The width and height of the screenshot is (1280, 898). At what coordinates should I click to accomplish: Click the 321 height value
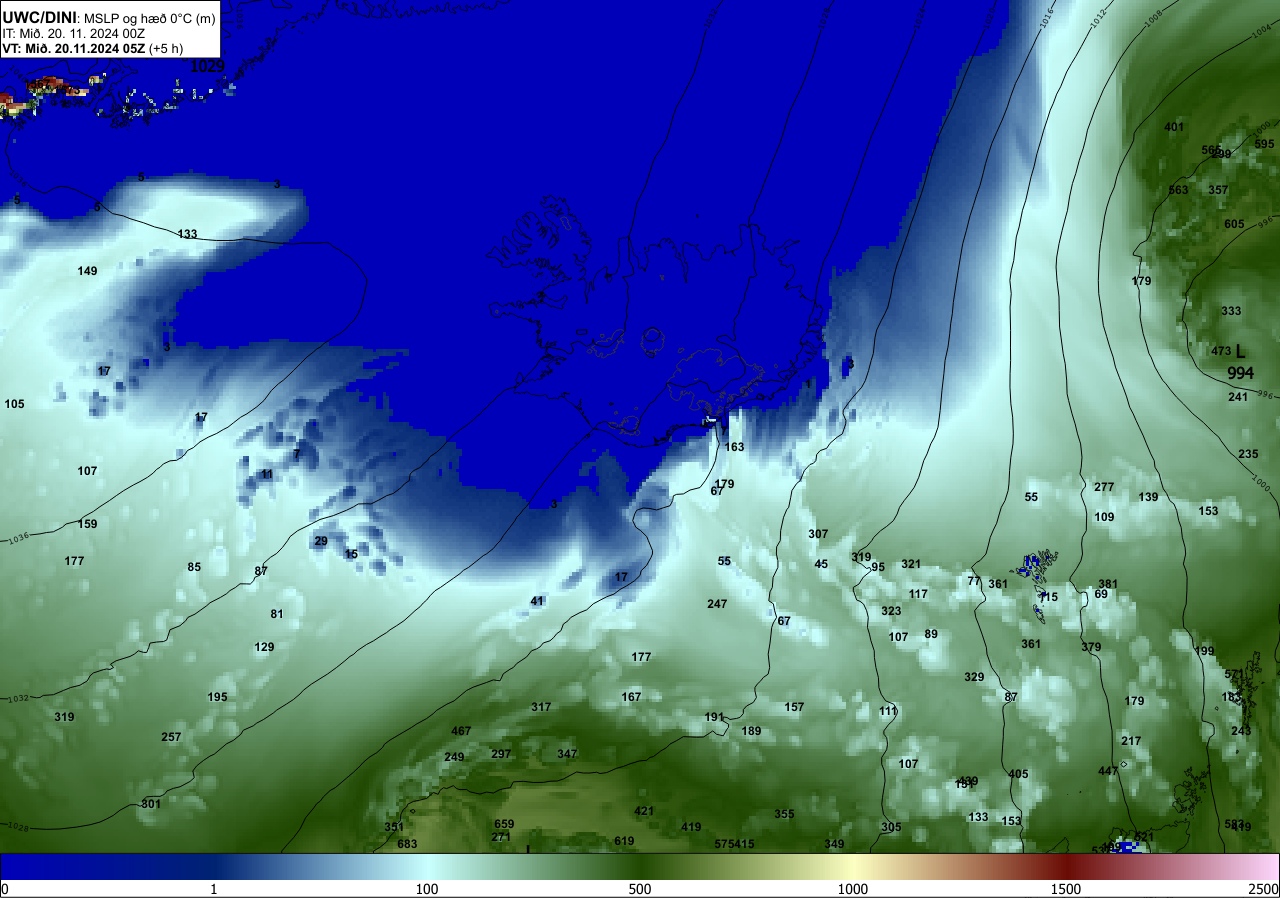click(911, 564)
